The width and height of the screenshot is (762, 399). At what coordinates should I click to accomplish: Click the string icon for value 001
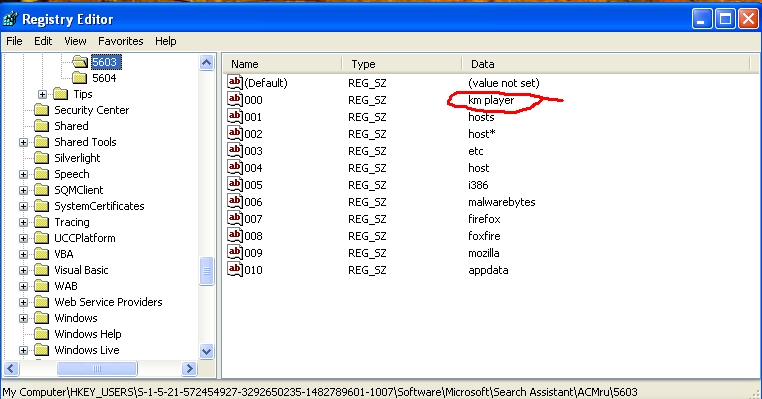[x=235, y=116]
